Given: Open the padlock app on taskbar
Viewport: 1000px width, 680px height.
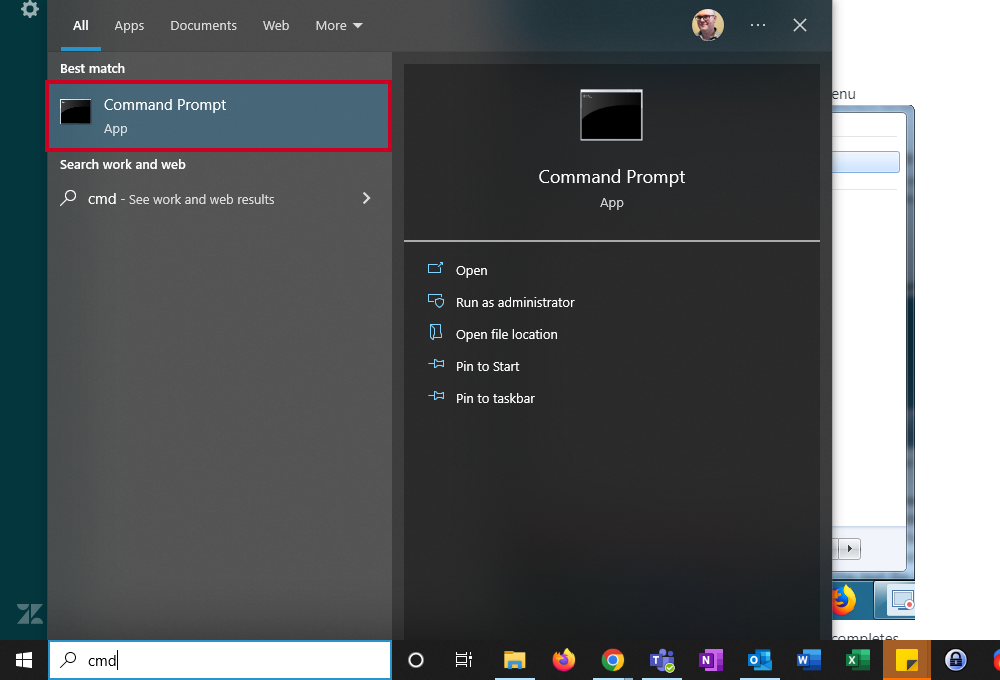Looking at the screenshot, I should (x=955, y=660).
